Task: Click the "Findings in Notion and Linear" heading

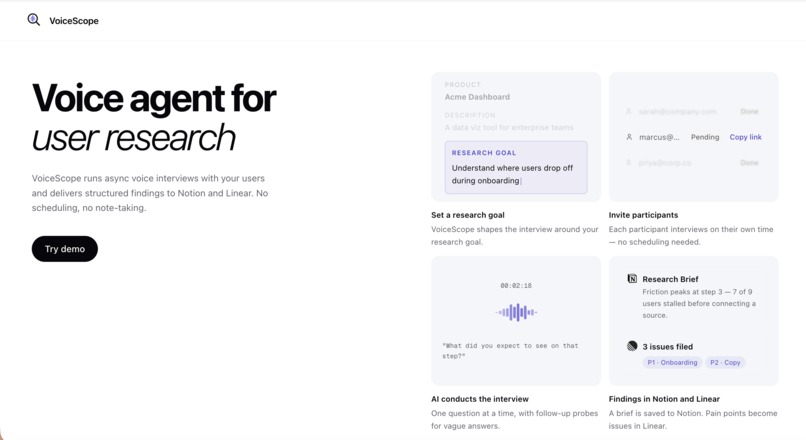Action: click(x=664, y=399)
